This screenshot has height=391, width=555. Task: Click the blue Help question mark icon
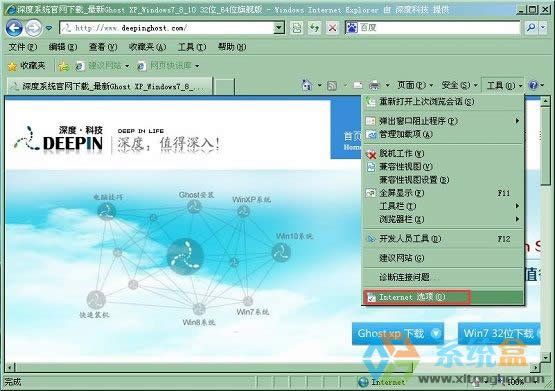tap(533, 85)
